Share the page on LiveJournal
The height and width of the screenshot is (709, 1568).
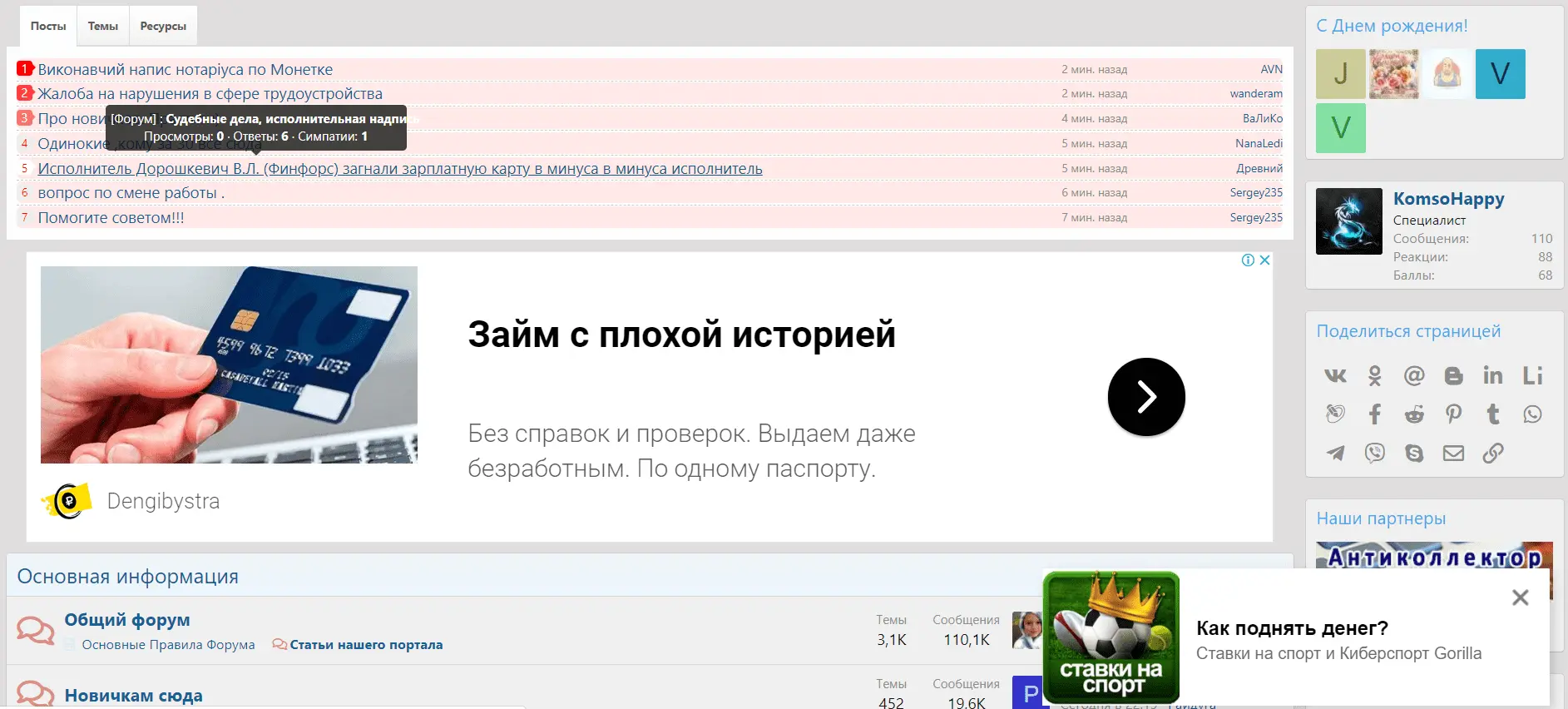pyautogui.click(x=1335, y=414)
